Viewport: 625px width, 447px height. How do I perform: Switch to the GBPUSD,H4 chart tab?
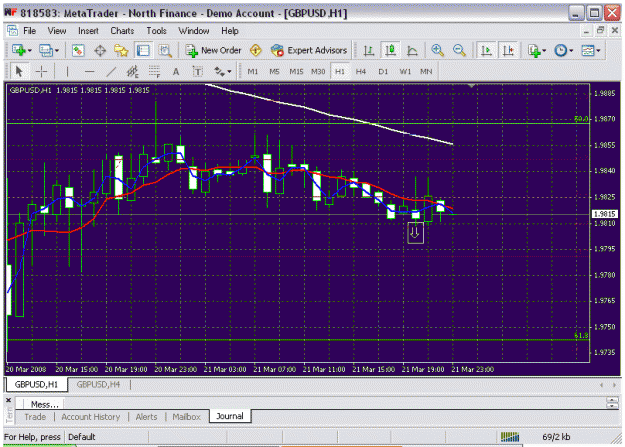coord(98,385)
